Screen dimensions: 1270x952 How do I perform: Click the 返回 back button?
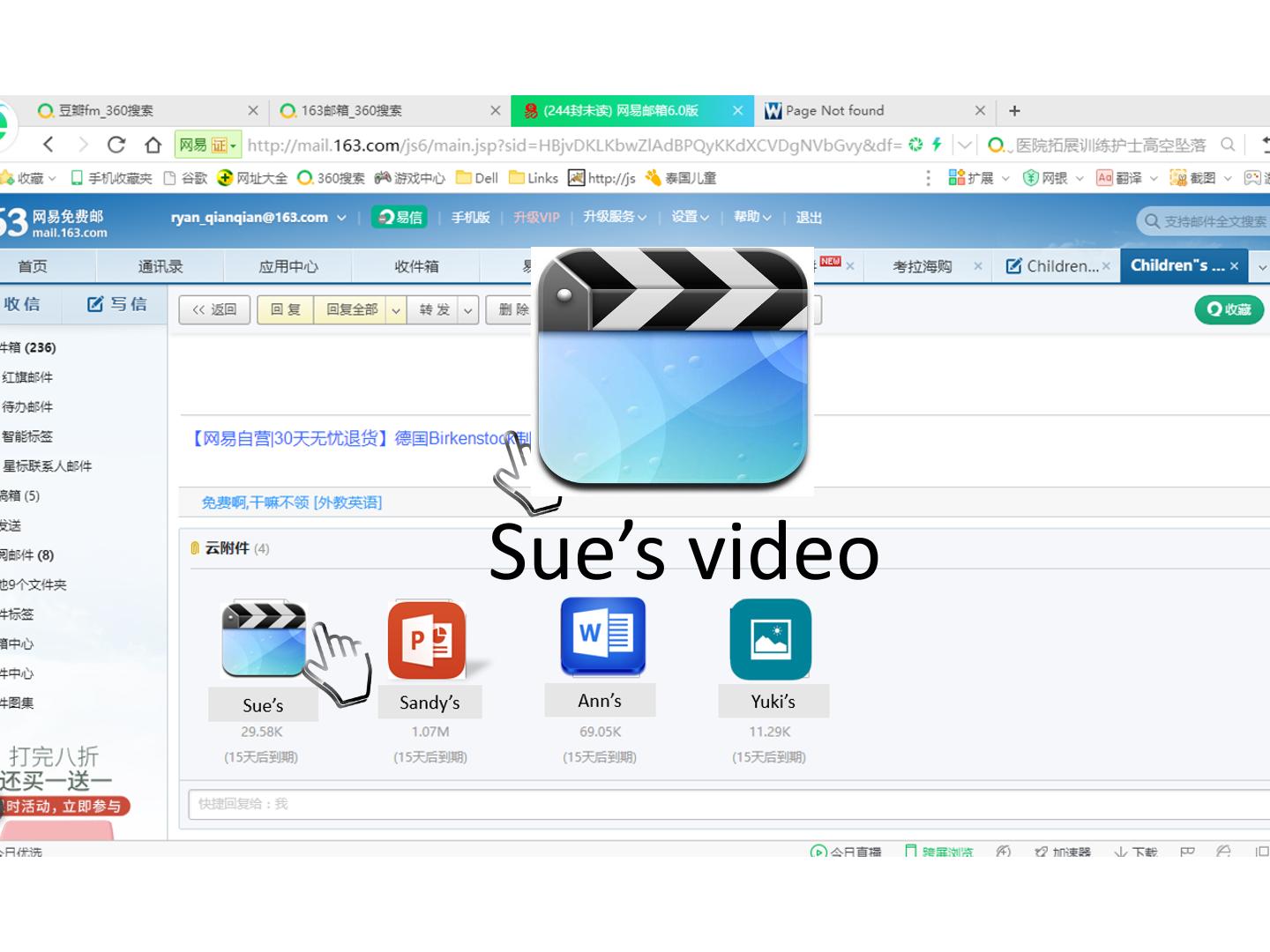click(214, 309)
